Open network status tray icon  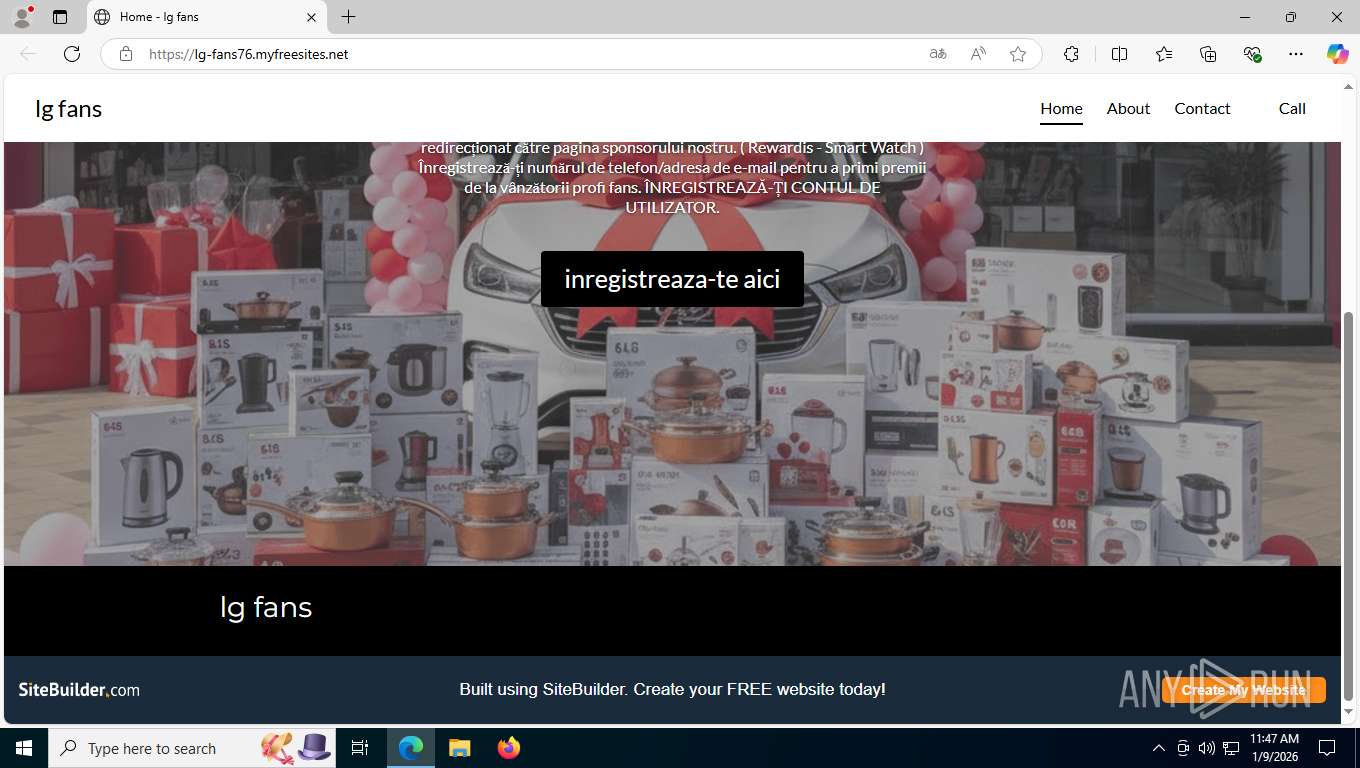1231,748
